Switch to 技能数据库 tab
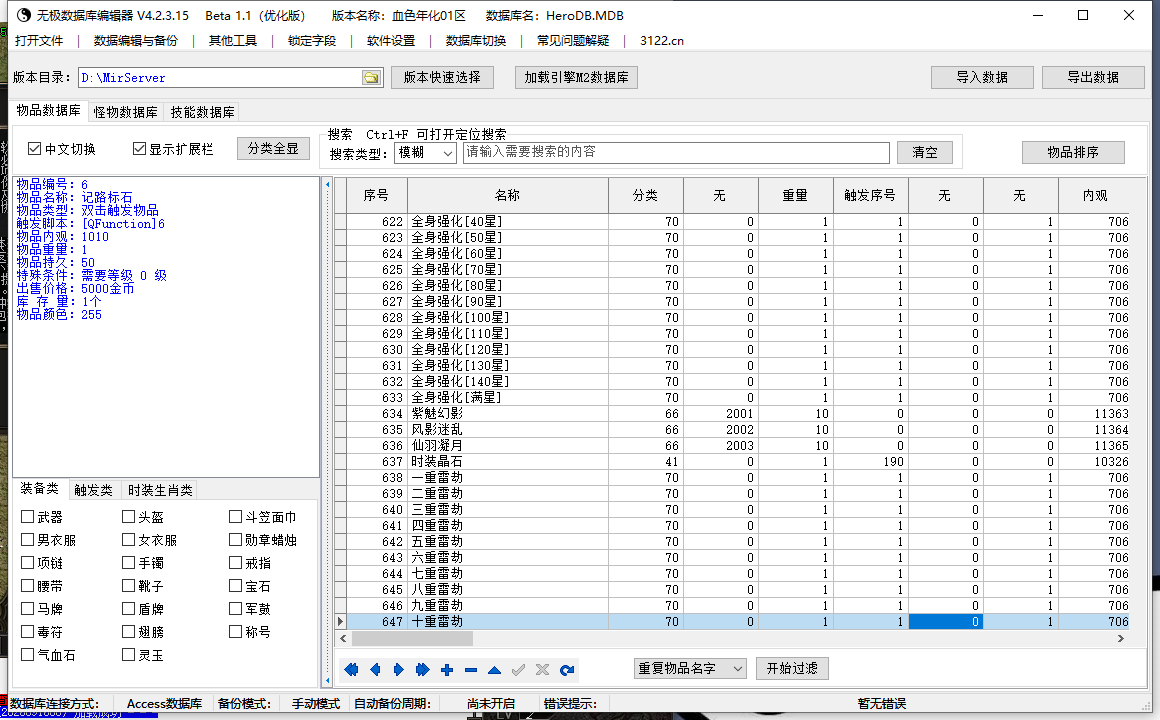This screenshot has width=1160, height=720. pyautogui.click(x=202, y=112)
